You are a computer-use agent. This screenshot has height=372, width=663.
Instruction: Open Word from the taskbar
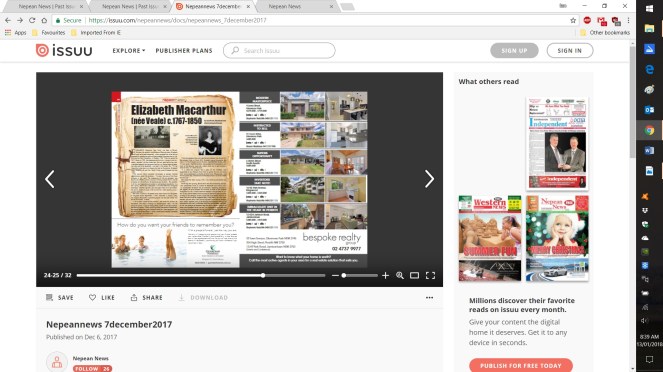pyautogui.click(x=649, y=150)
